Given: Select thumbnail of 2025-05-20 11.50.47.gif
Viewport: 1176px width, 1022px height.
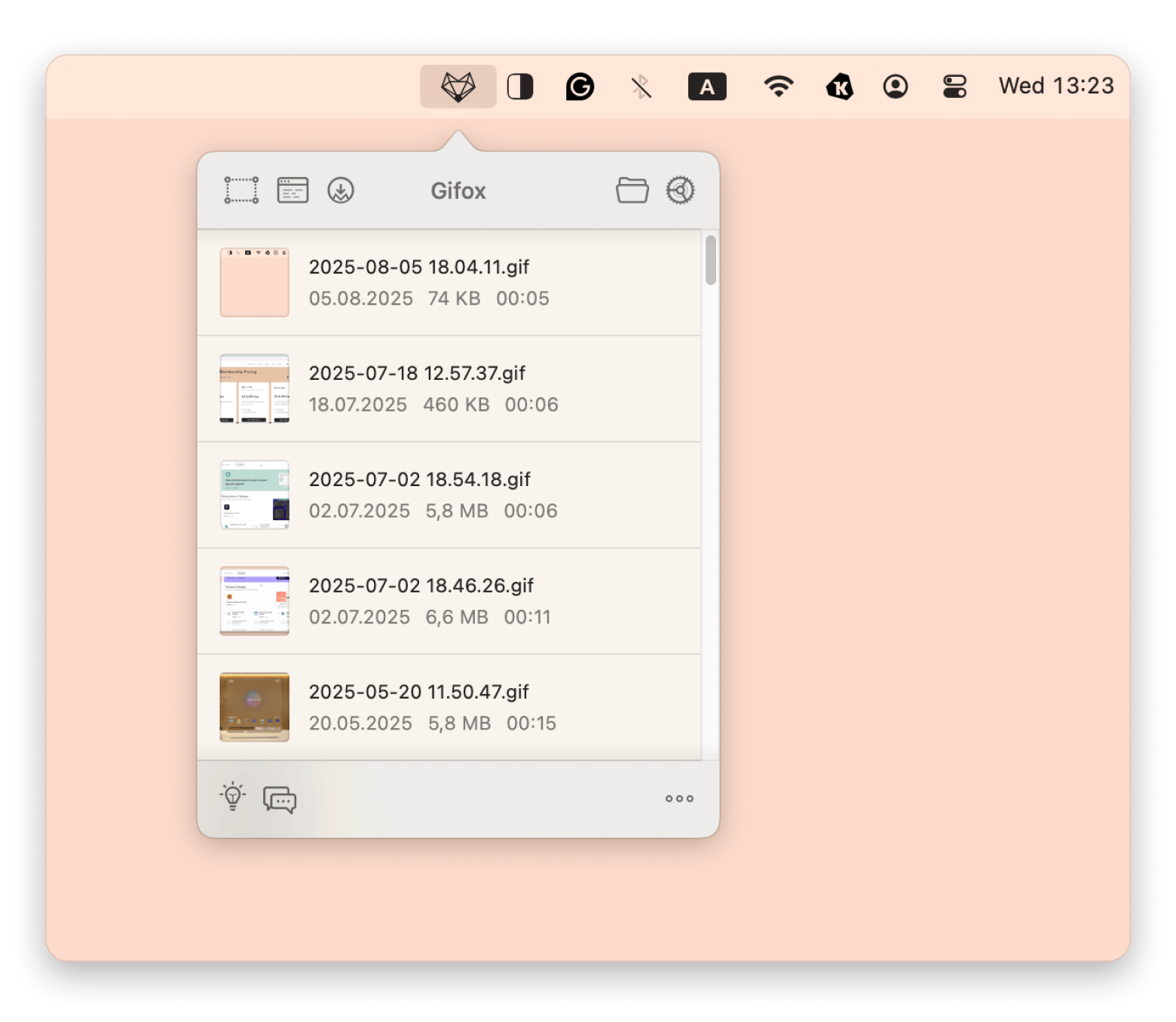Looking at the screenshot, I should point(254,707).
